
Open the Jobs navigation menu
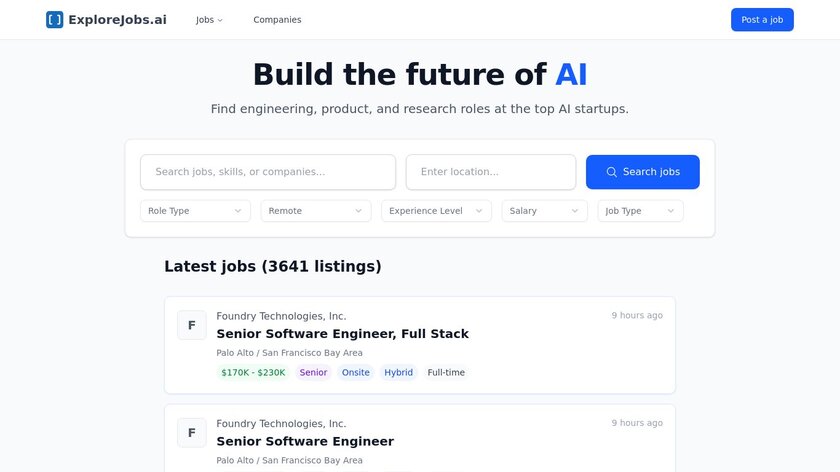209,20
